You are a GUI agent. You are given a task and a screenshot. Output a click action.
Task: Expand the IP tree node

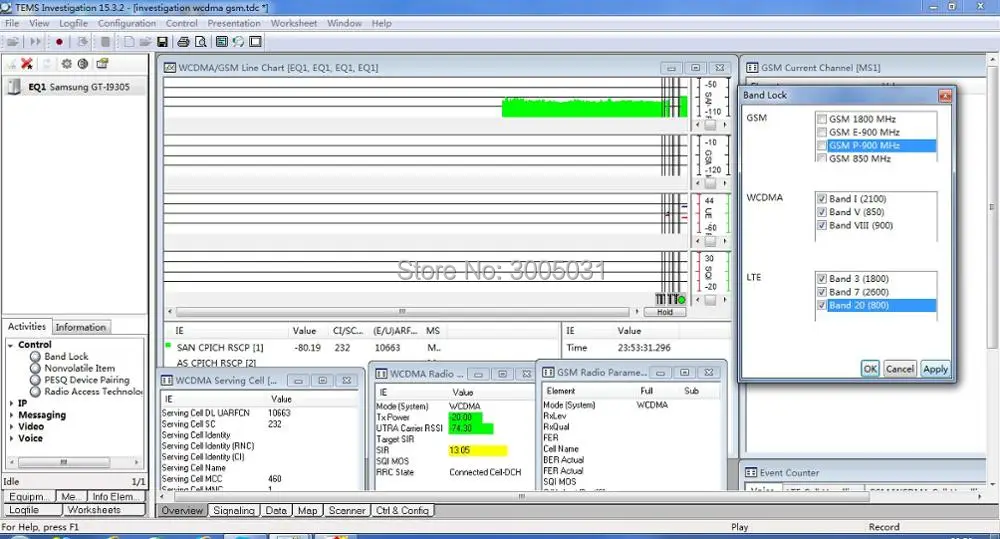click(x=11, y=404)
